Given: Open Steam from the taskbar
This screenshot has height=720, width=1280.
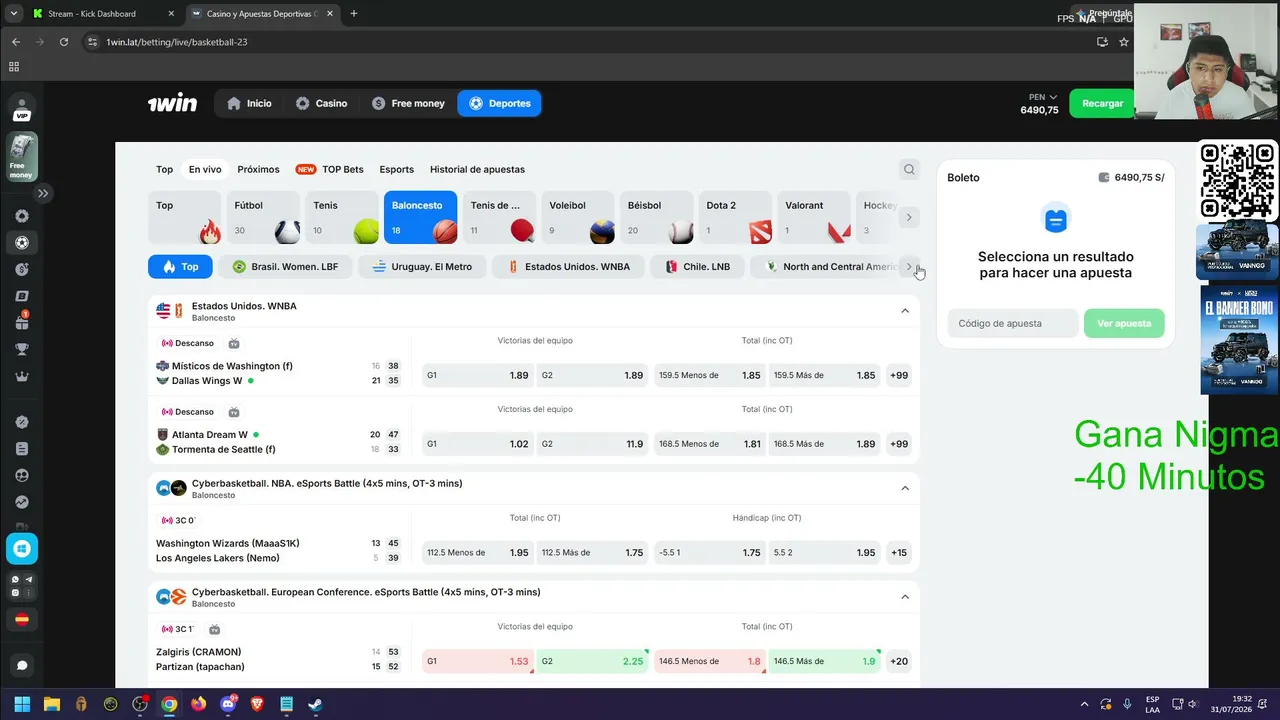Looking at the screenshot, I should tap(315, 704).
